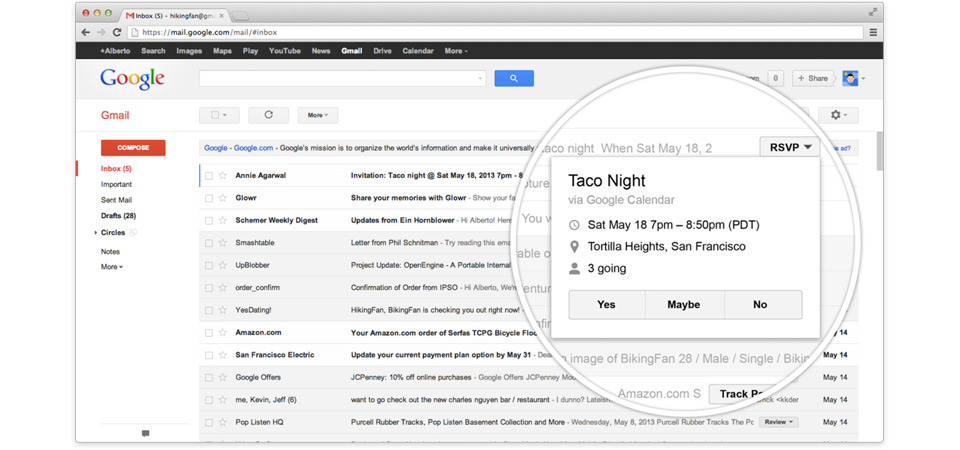
Task: Tick checkbox for Glowr email
Action: pos(209,198)
